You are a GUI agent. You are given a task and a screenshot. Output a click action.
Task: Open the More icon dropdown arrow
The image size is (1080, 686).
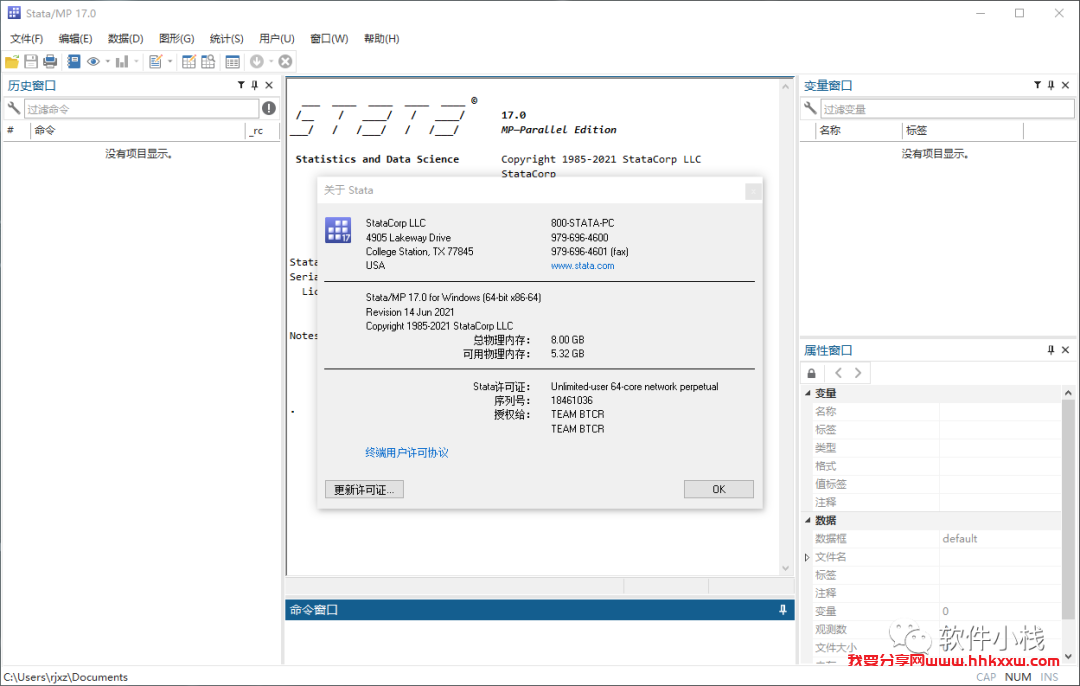click(x=271, y=61)
